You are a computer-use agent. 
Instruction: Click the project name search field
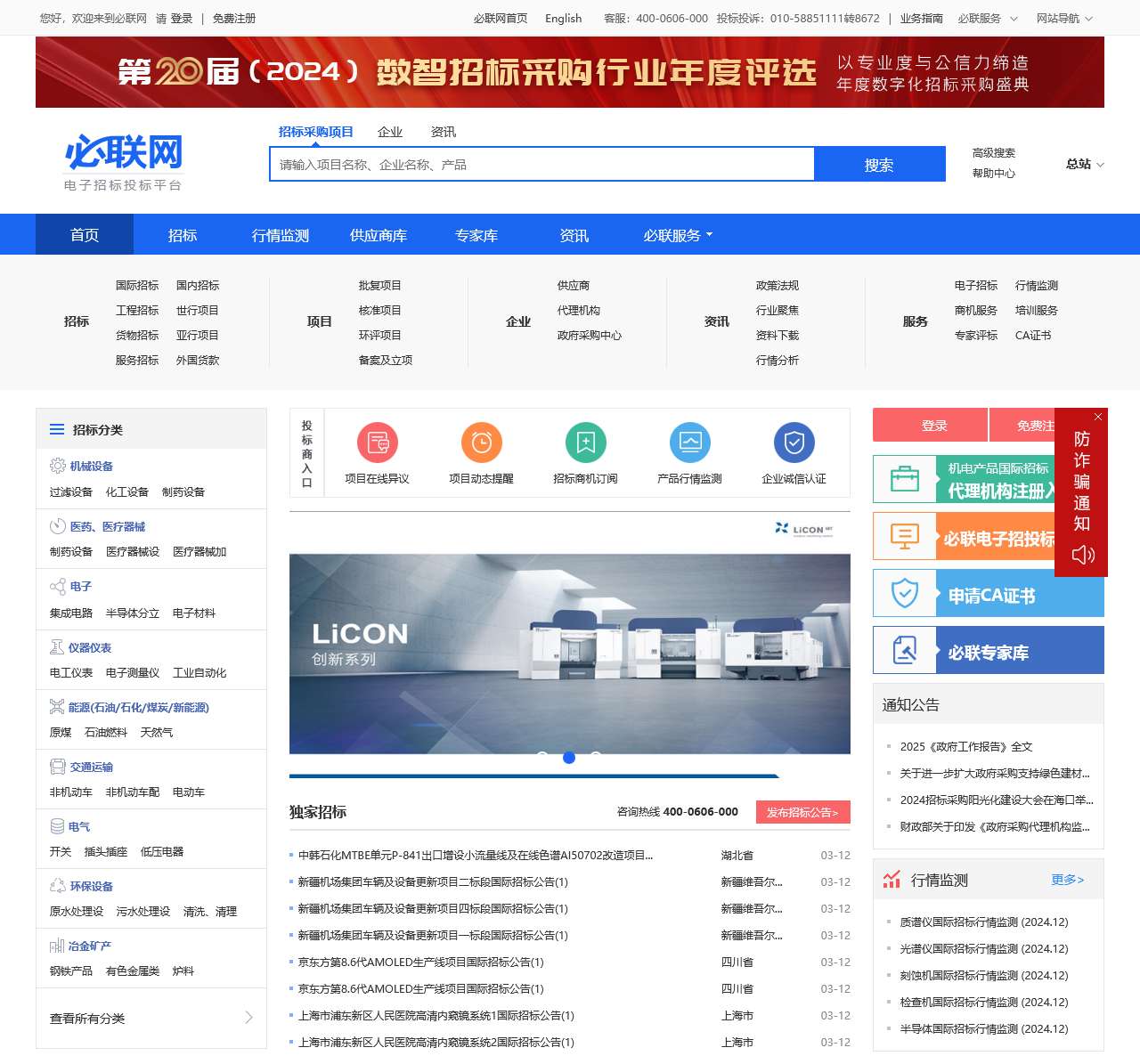[x=541, y=165]
